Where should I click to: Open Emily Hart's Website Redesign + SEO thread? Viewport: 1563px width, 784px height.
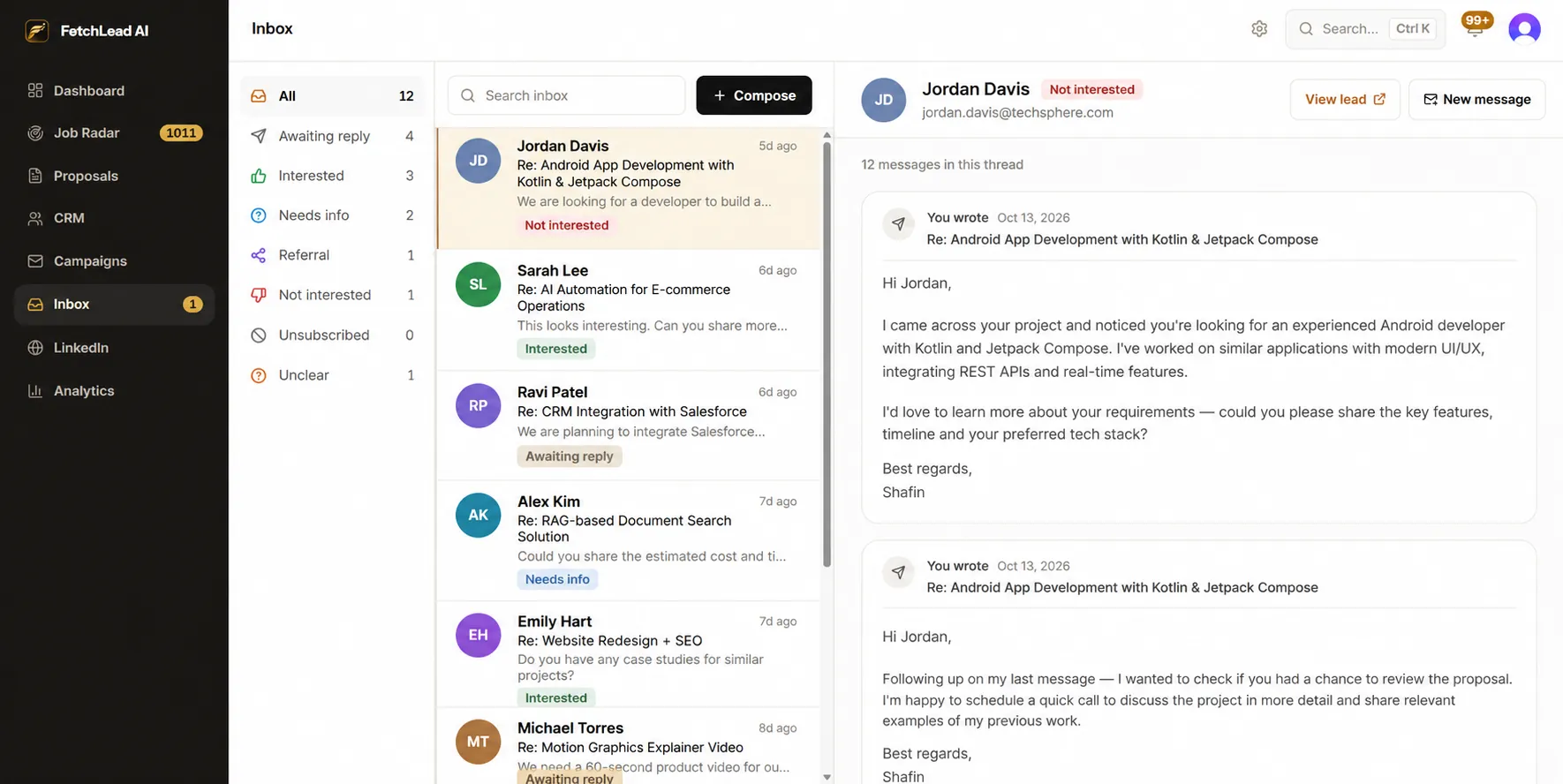[x=629, y=654]
